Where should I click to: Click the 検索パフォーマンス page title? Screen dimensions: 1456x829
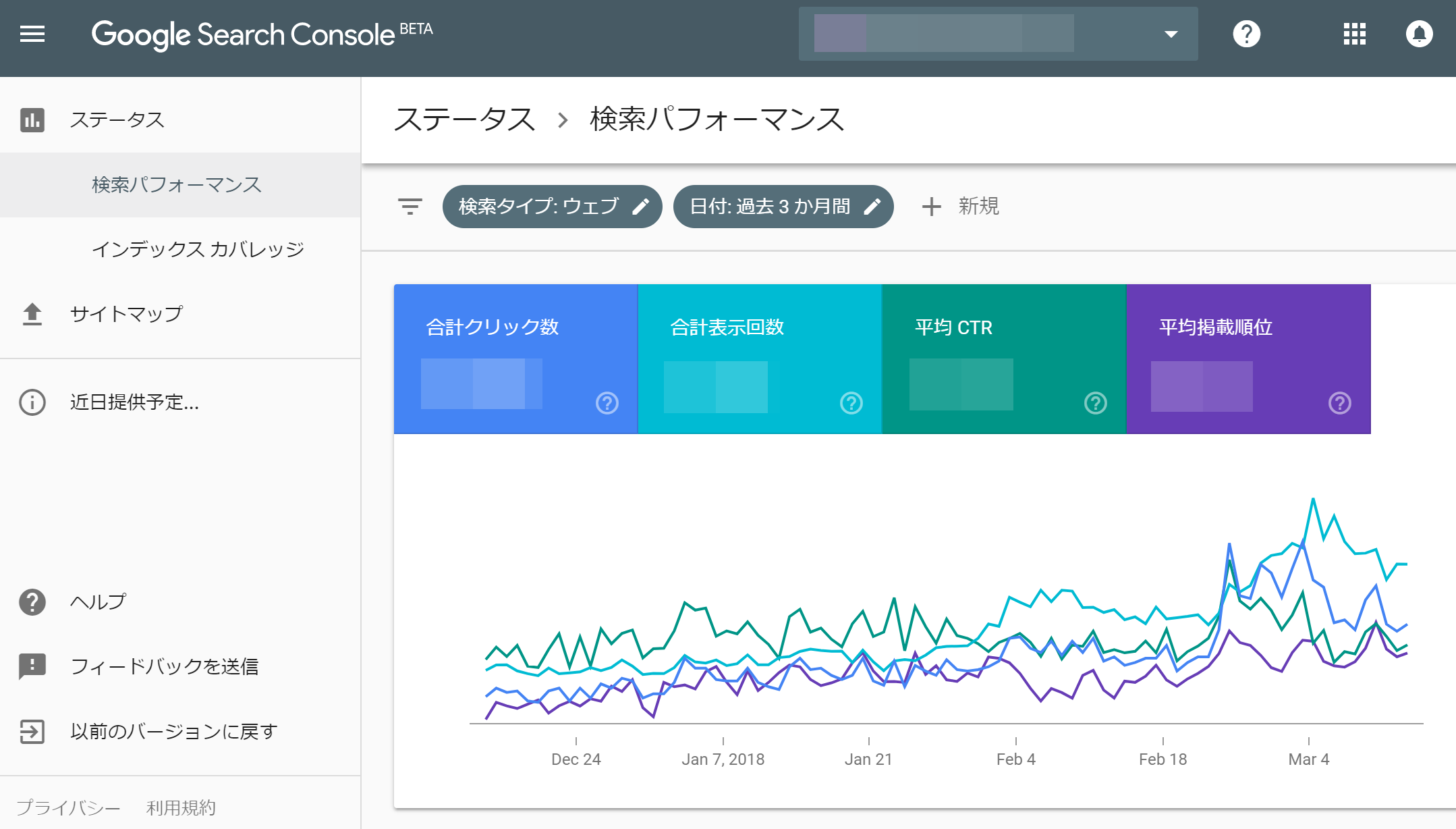(x=717, y=119)
